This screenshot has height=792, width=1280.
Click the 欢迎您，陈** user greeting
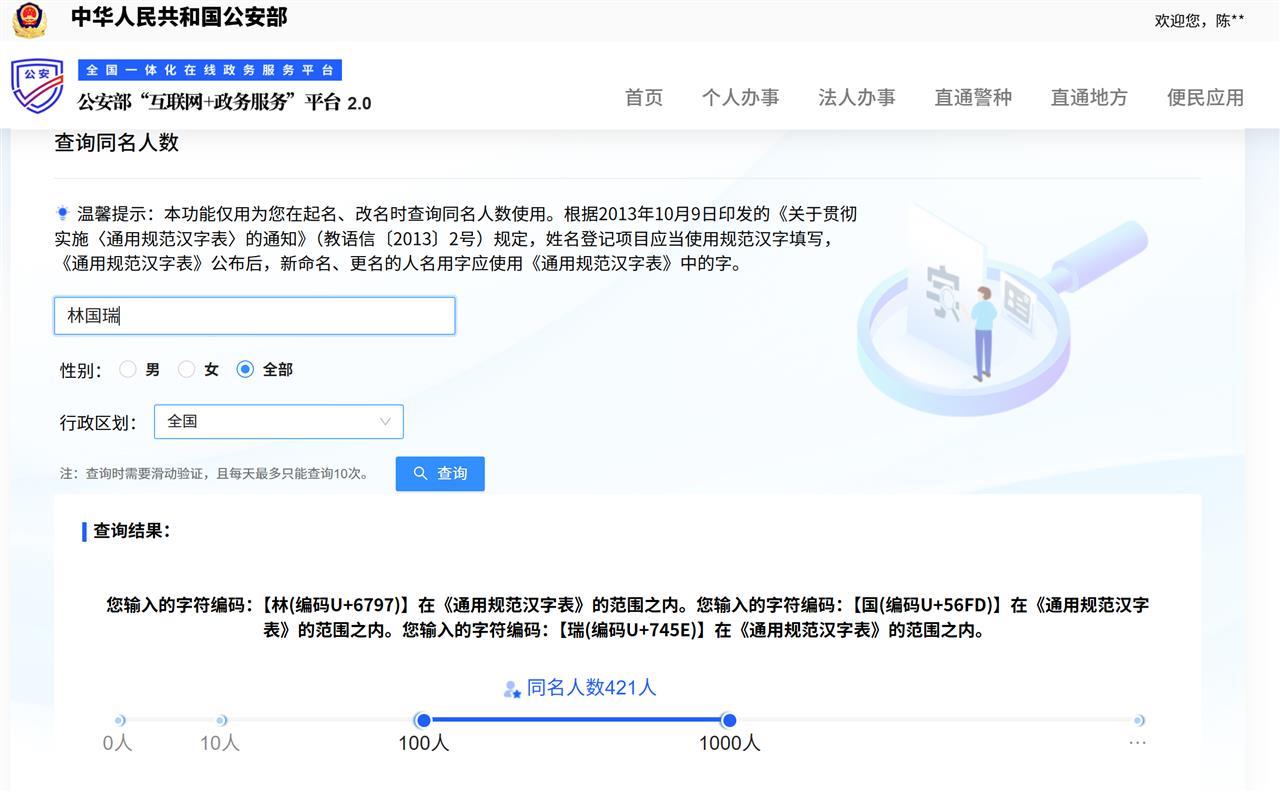(1199, 20)
